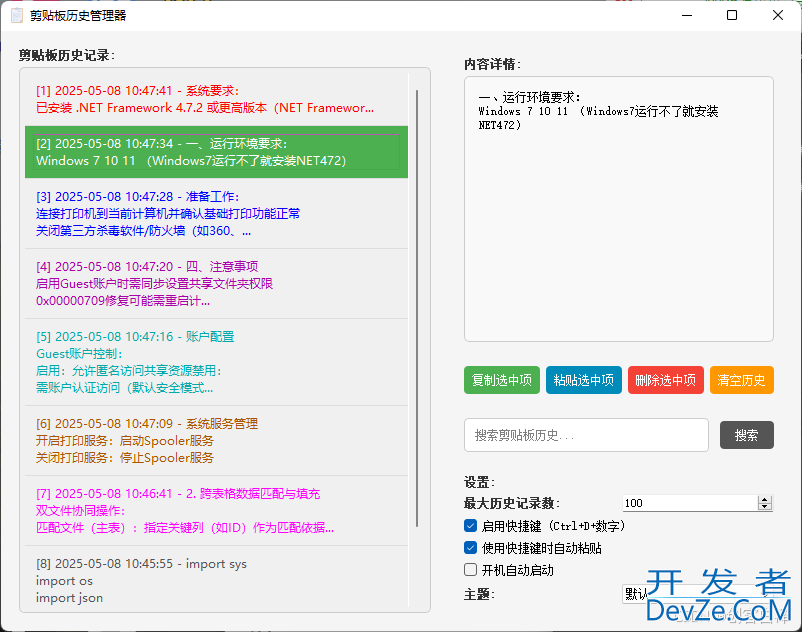Enable 开机自动启动 checkbox
Image resolution: width=802 pixels, height=632 pixels.
[471, 570]
